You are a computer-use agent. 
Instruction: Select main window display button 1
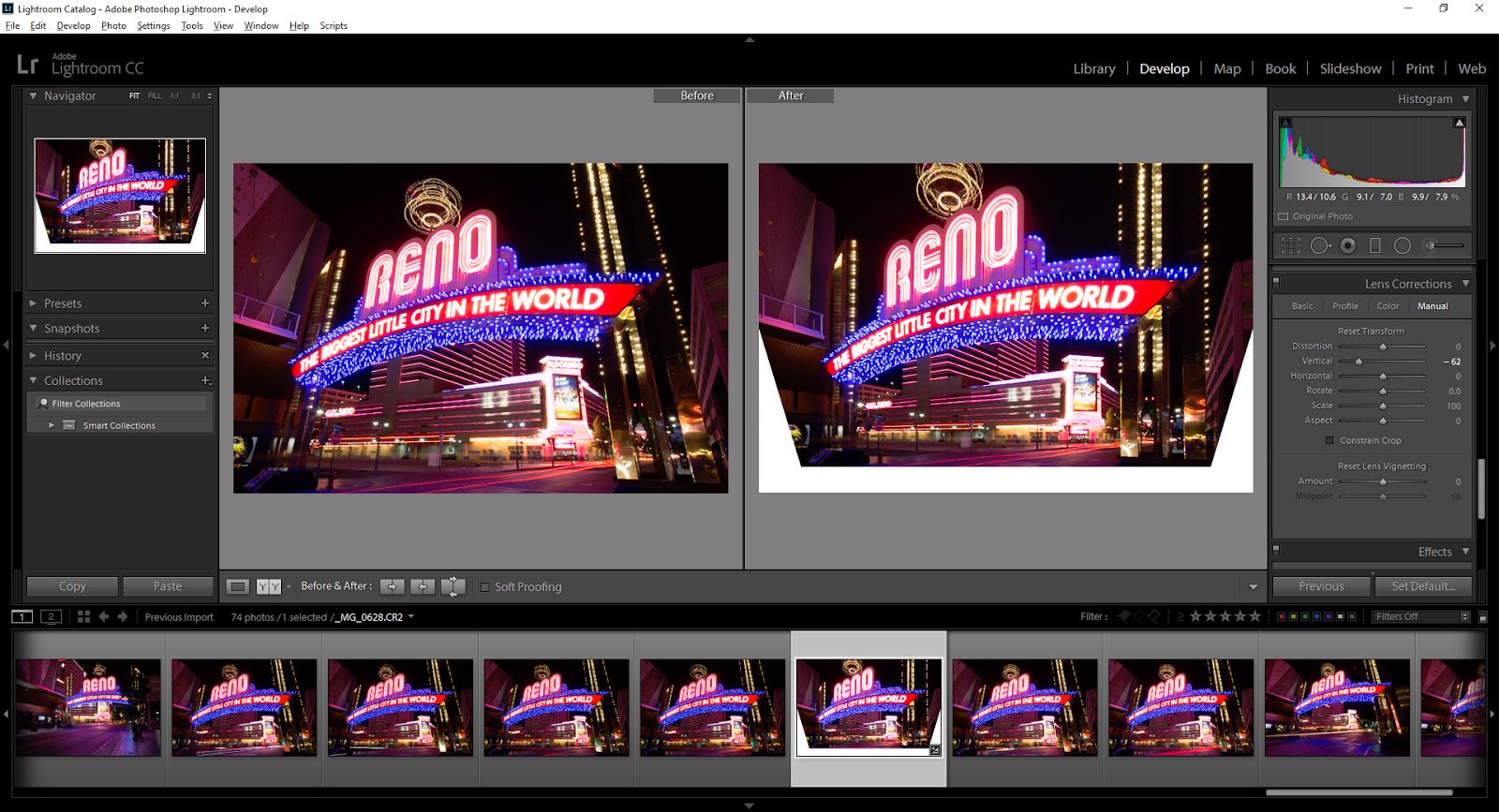pos(22,616)
